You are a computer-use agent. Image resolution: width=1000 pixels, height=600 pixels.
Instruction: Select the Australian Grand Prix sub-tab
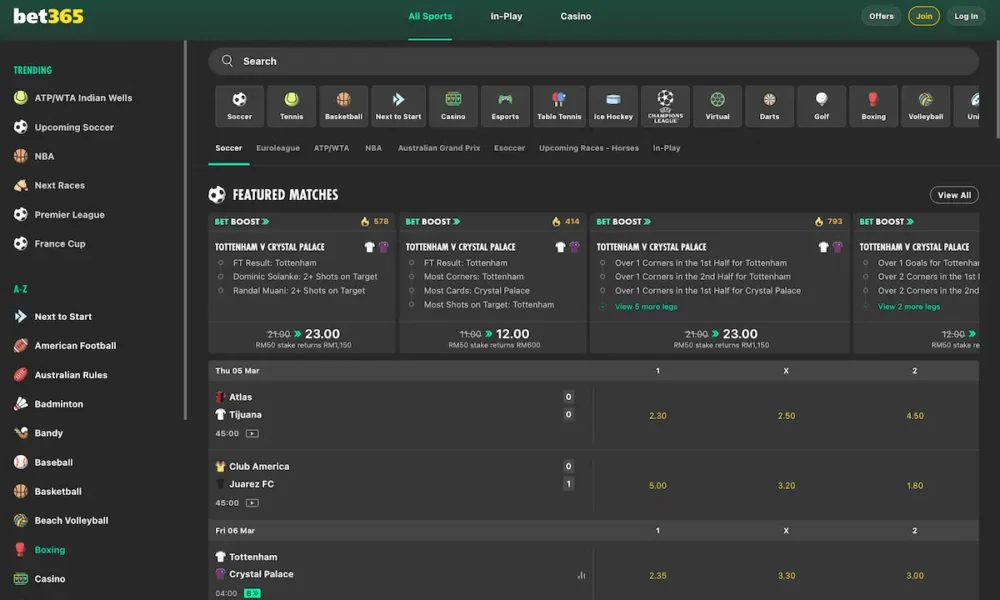[x=439, y=148]
